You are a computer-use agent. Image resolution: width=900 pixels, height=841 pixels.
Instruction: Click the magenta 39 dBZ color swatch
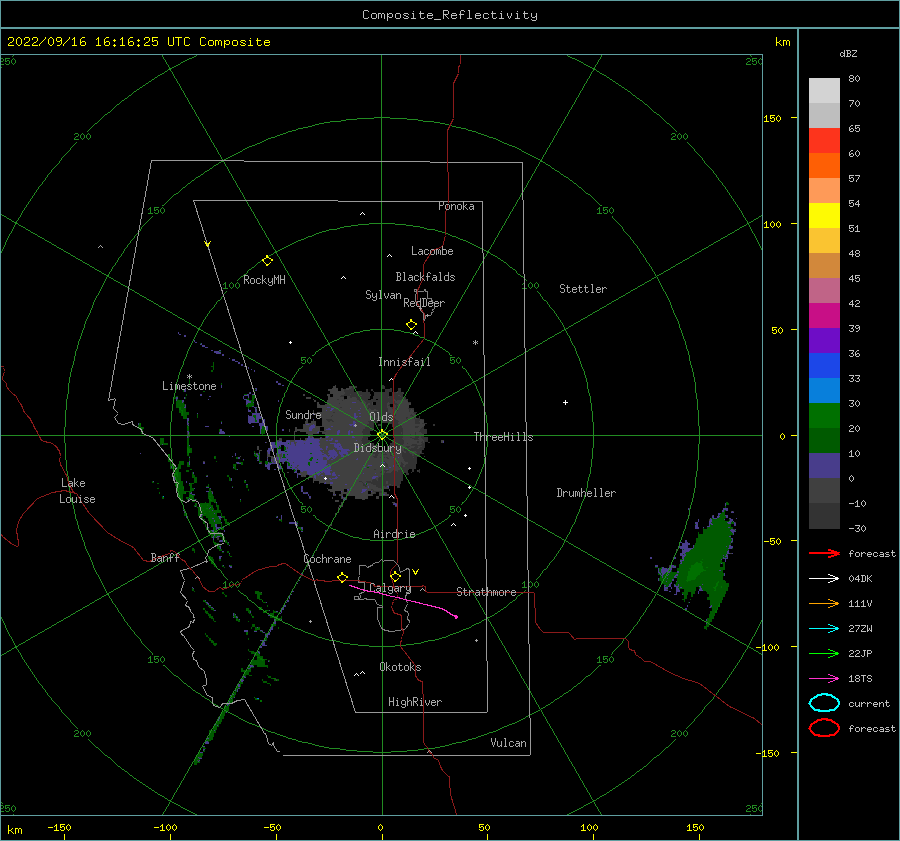(x=824, y=315)
